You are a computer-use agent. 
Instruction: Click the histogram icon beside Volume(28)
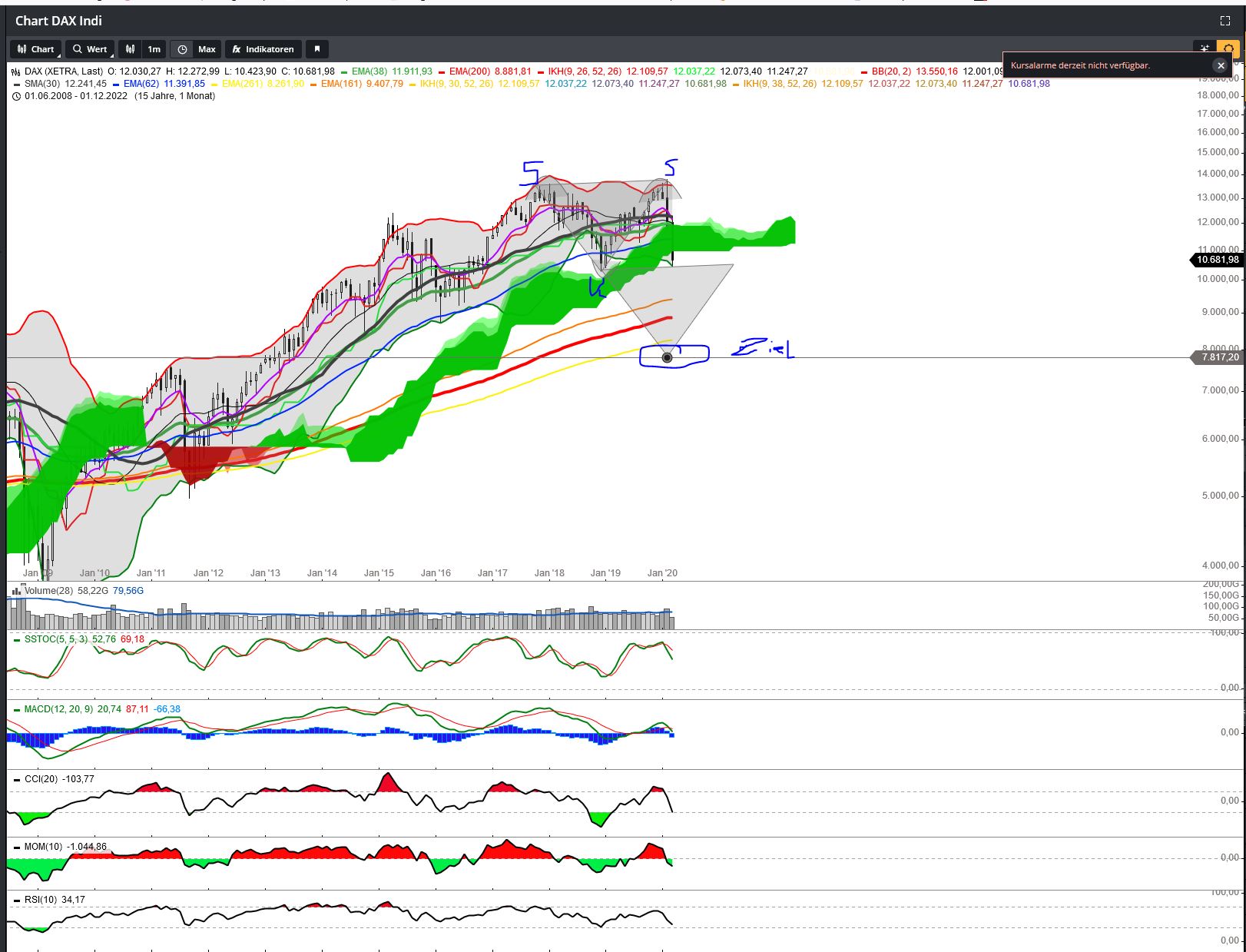click(x=15, y=591)
